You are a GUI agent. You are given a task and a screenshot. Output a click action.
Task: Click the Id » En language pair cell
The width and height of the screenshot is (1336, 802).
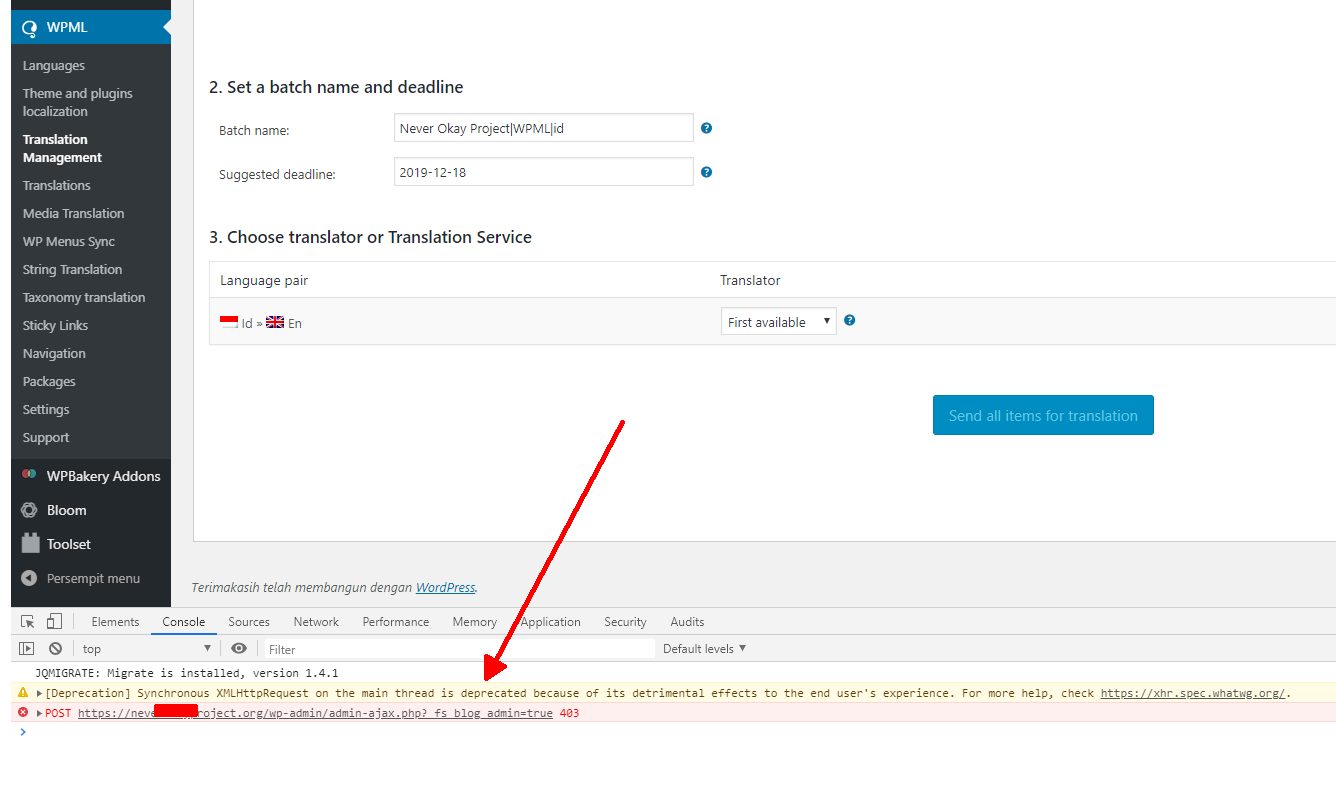pos(261,323)
